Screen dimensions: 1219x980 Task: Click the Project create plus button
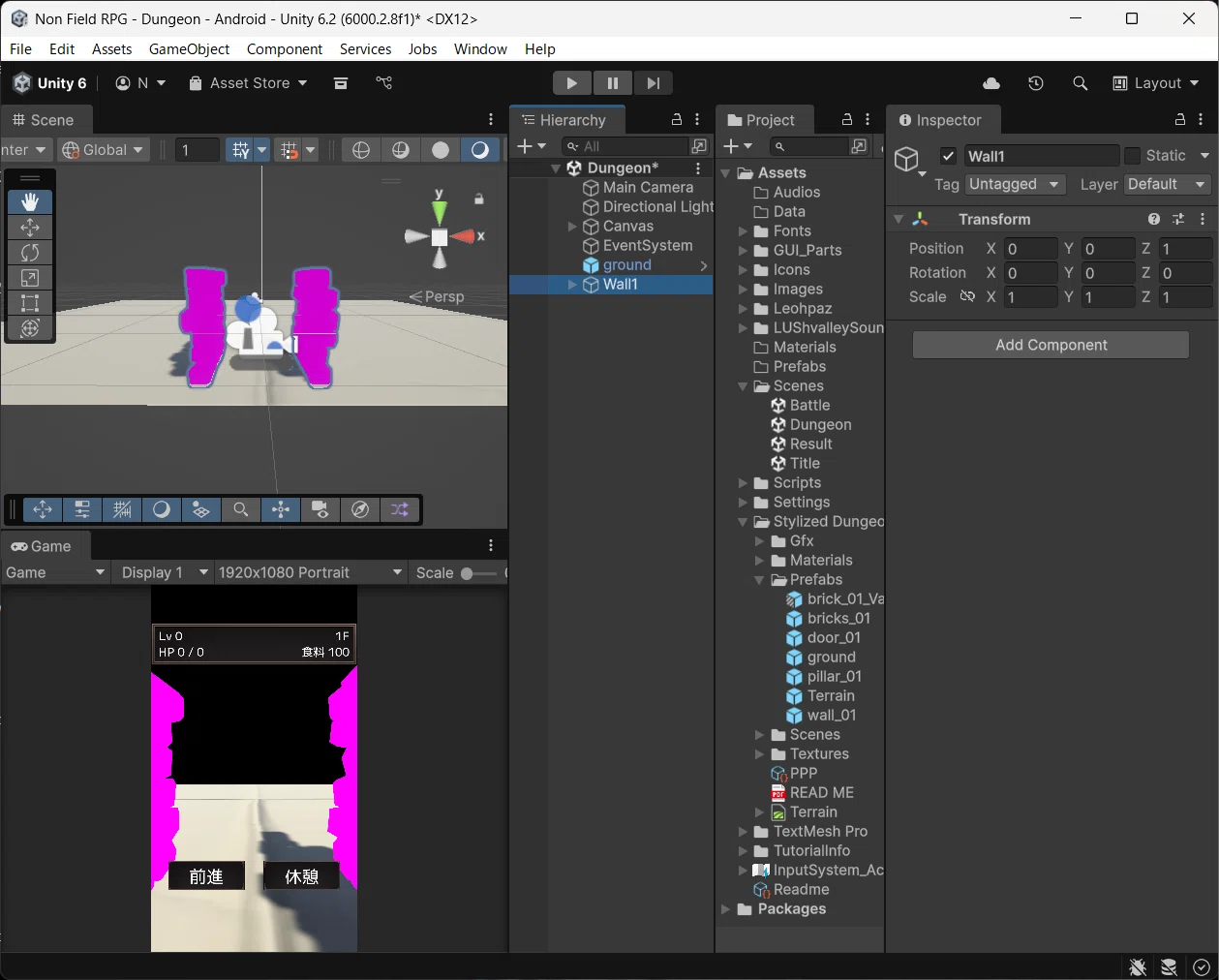point(737,146)
